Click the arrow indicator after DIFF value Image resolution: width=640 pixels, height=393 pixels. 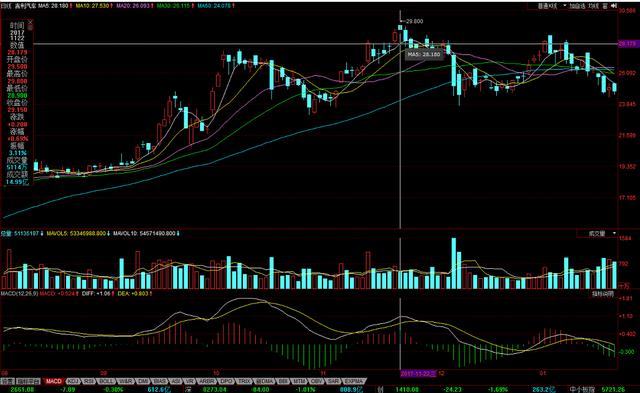pos(114,293)
